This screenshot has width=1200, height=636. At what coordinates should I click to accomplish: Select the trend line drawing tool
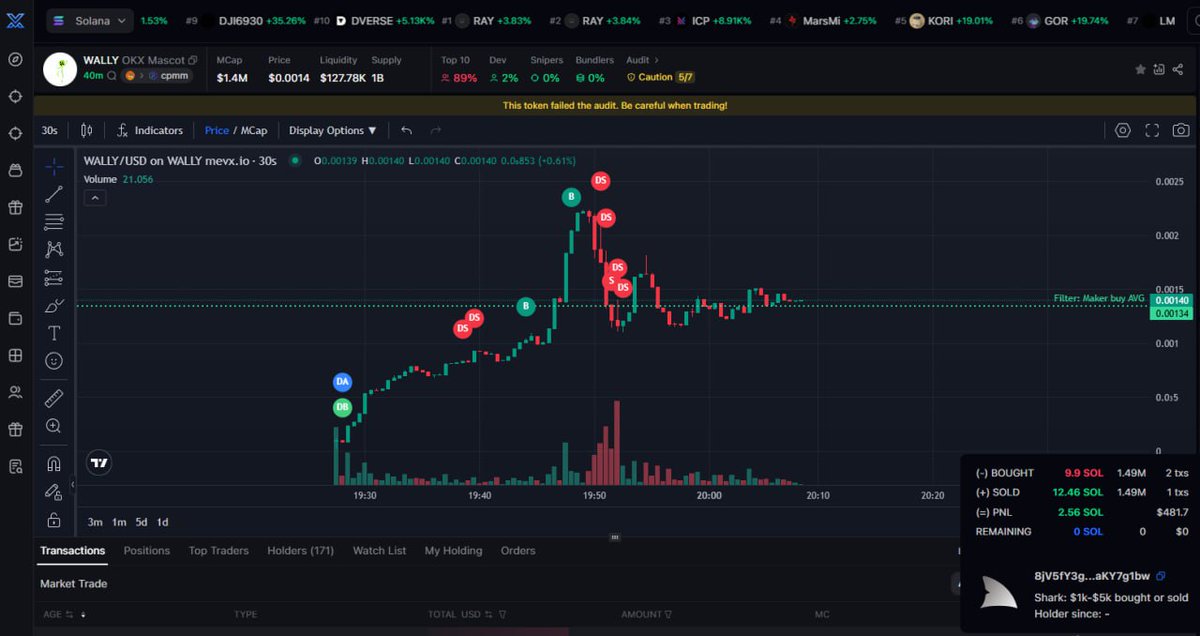pyautogui.click(x=54, y=194)
